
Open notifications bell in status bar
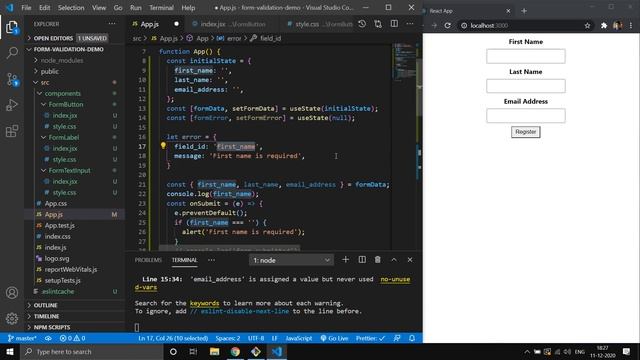tap(412, 338)
